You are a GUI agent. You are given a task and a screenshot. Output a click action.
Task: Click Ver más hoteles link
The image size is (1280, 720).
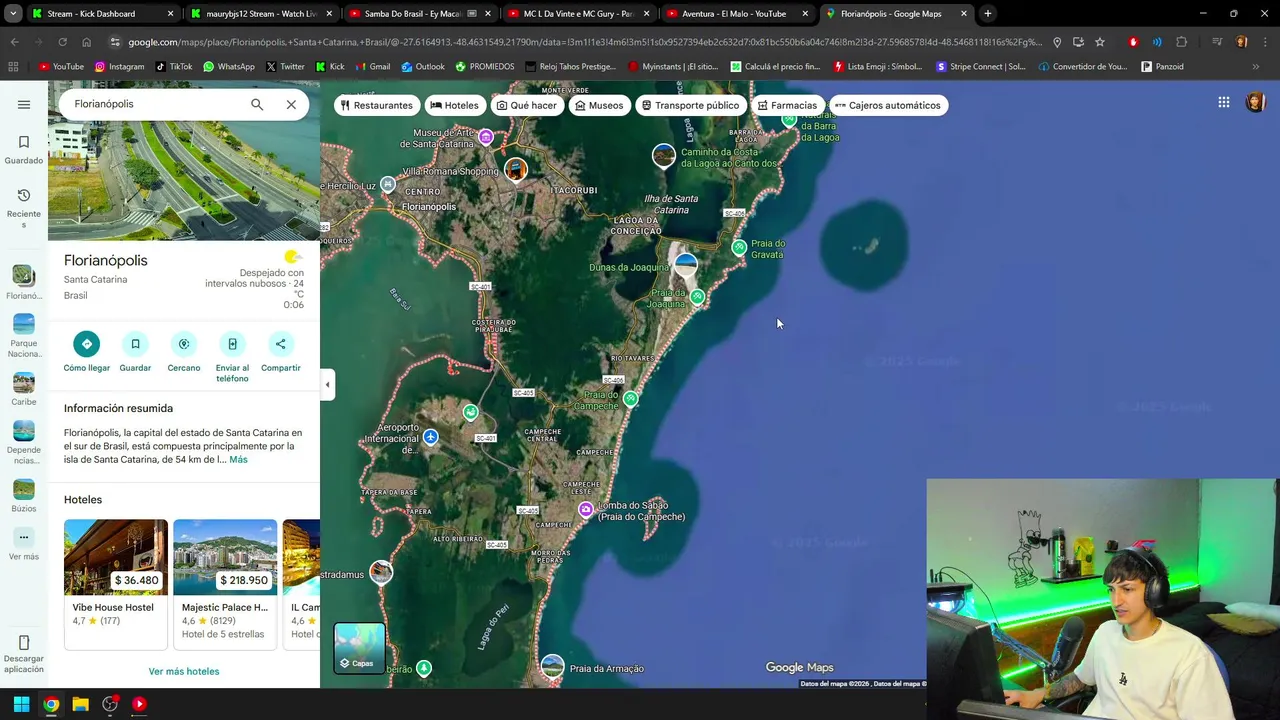(184, 671)
